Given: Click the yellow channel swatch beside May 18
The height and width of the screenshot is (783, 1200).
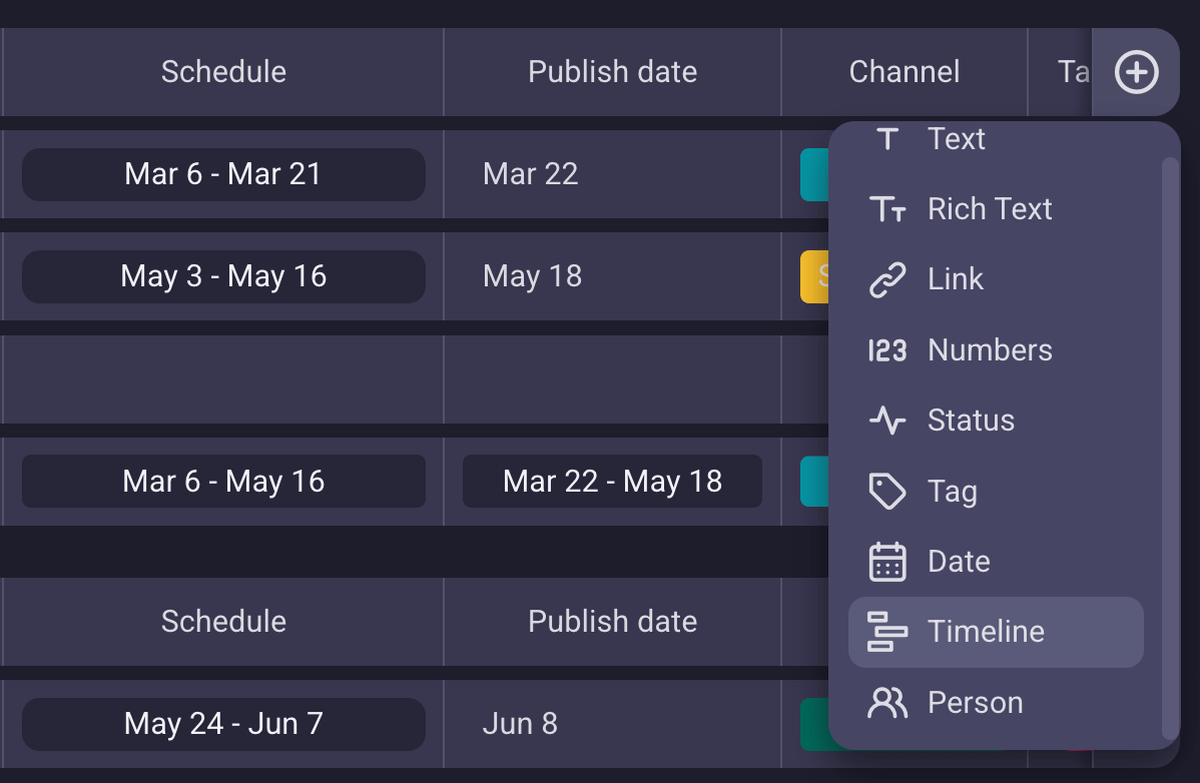Looking at the screenshot, I should coord(812,277).
